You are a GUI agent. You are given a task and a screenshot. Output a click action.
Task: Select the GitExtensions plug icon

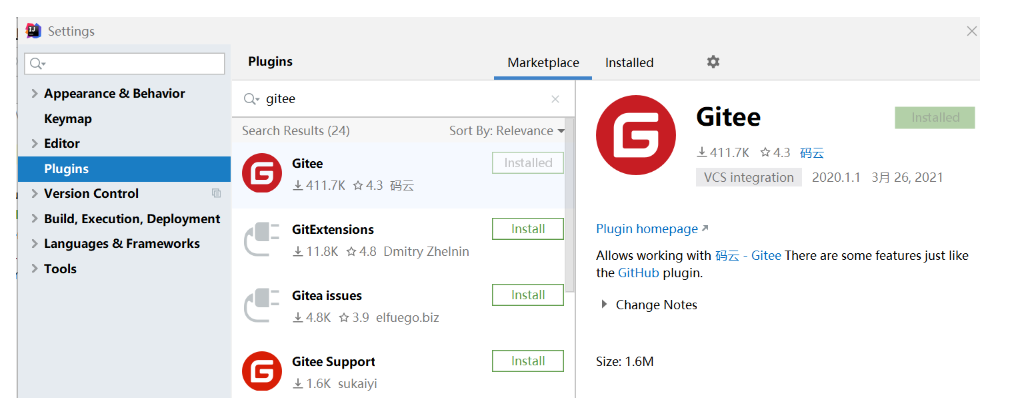(262, 240)
